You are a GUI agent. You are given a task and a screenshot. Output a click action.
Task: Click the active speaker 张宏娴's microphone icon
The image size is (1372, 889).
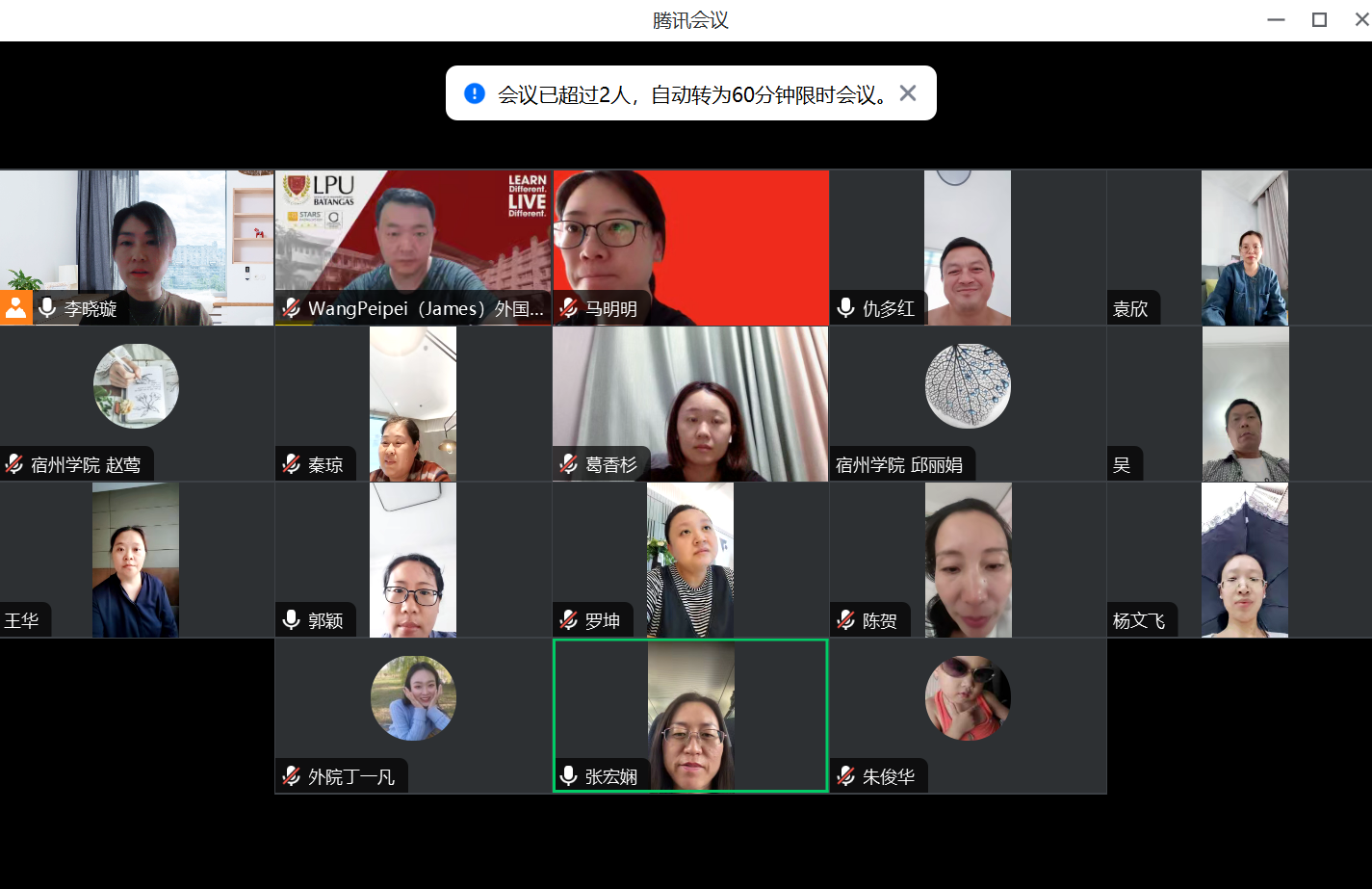(569, 776)
